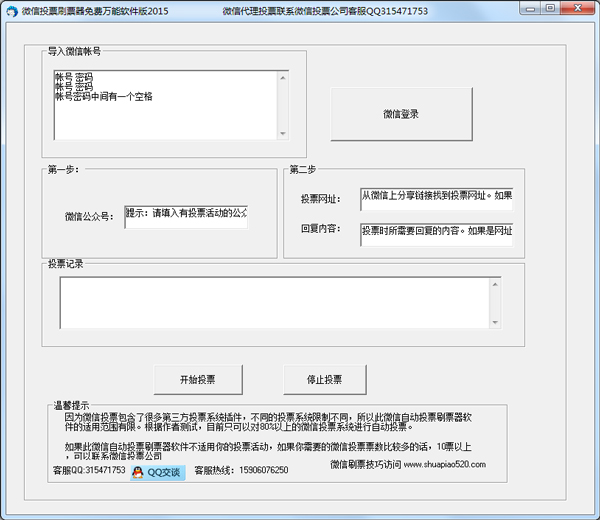Click the 投票网址 label

pyautogui.click(x=320, y=199)
